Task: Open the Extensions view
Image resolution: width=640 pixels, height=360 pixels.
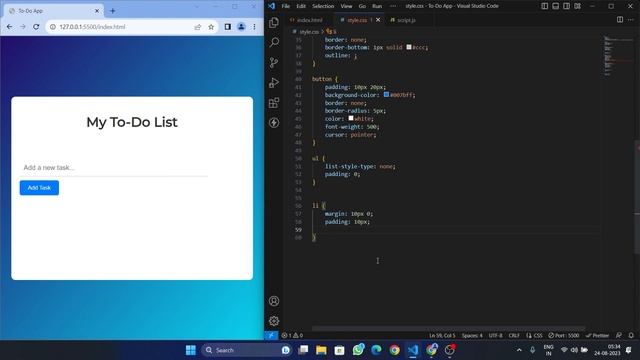Action: (x=274, y=102)
